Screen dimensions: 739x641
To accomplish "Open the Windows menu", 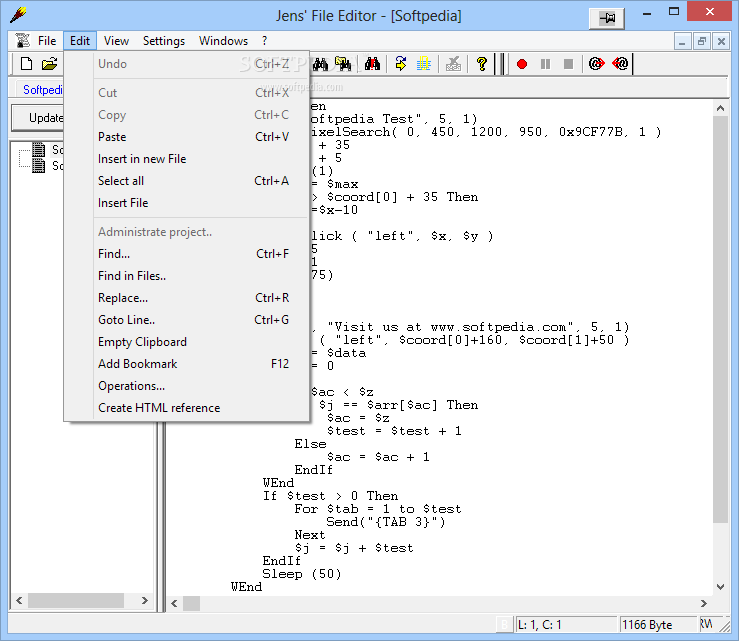I will click(223, 41).
